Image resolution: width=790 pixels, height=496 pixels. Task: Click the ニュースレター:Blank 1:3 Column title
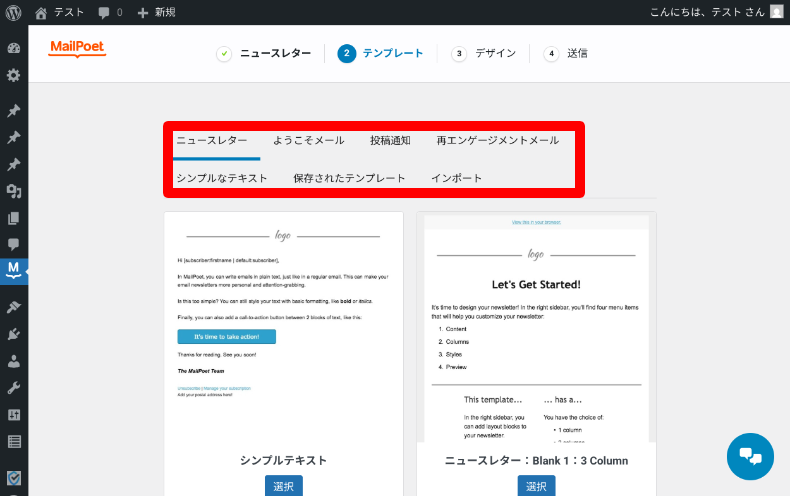click(537, 461)
